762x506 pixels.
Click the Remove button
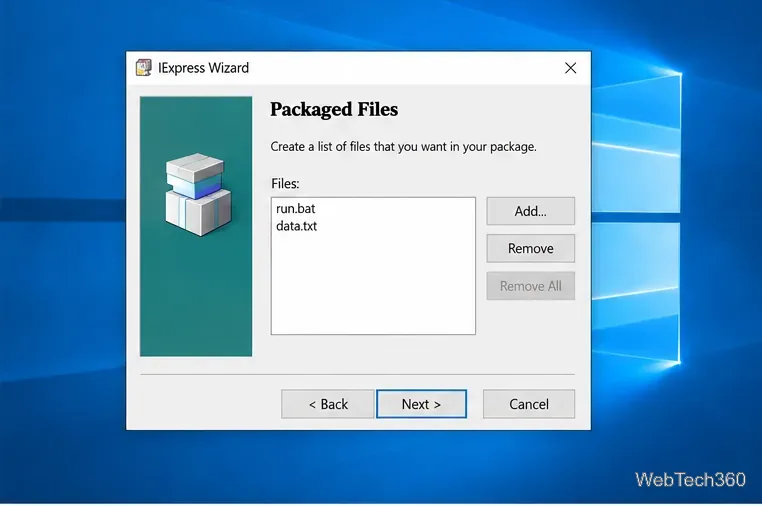[x=531, y=248]
